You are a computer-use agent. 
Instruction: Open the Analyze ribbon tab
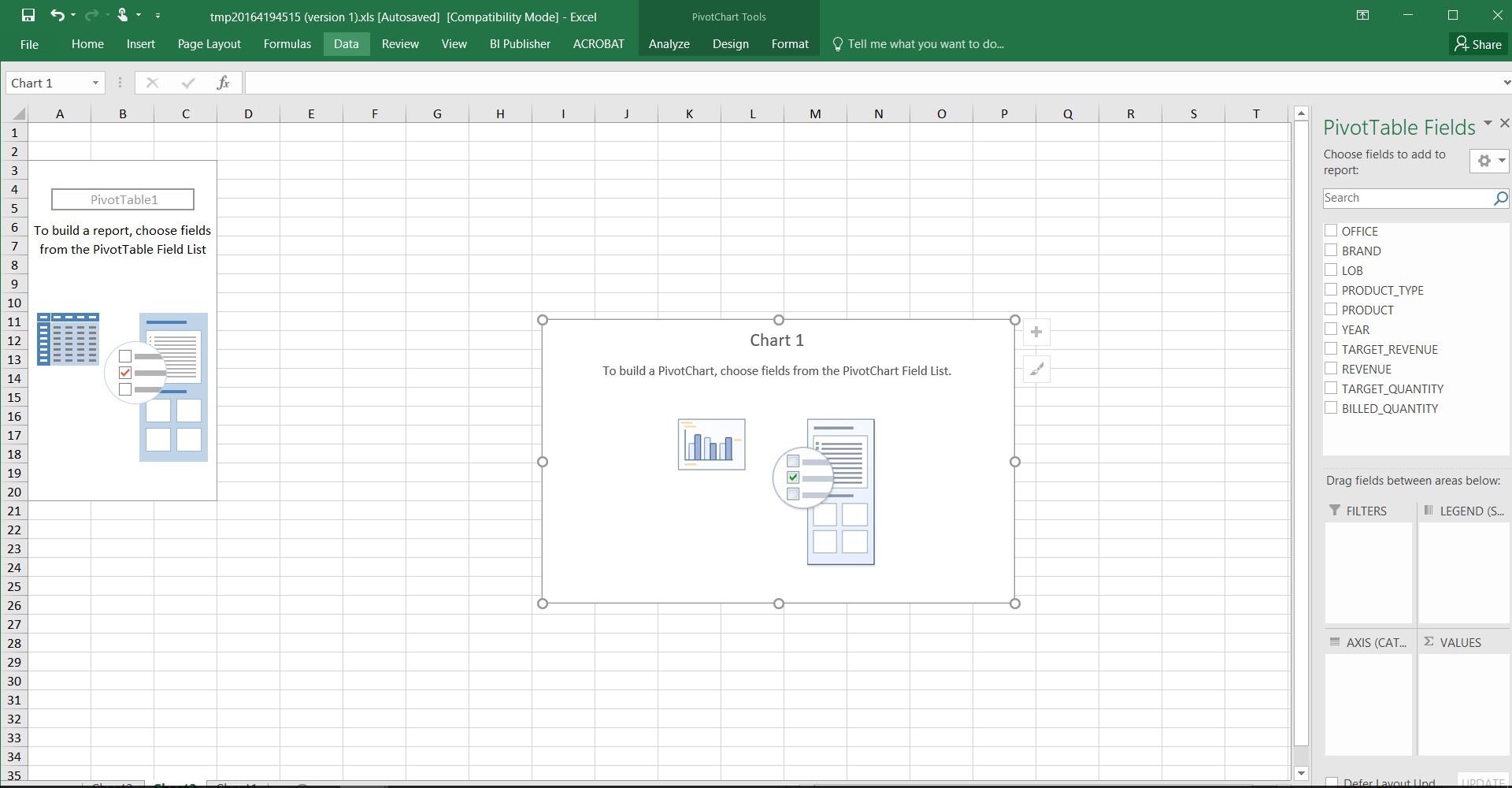pos(669,44)
